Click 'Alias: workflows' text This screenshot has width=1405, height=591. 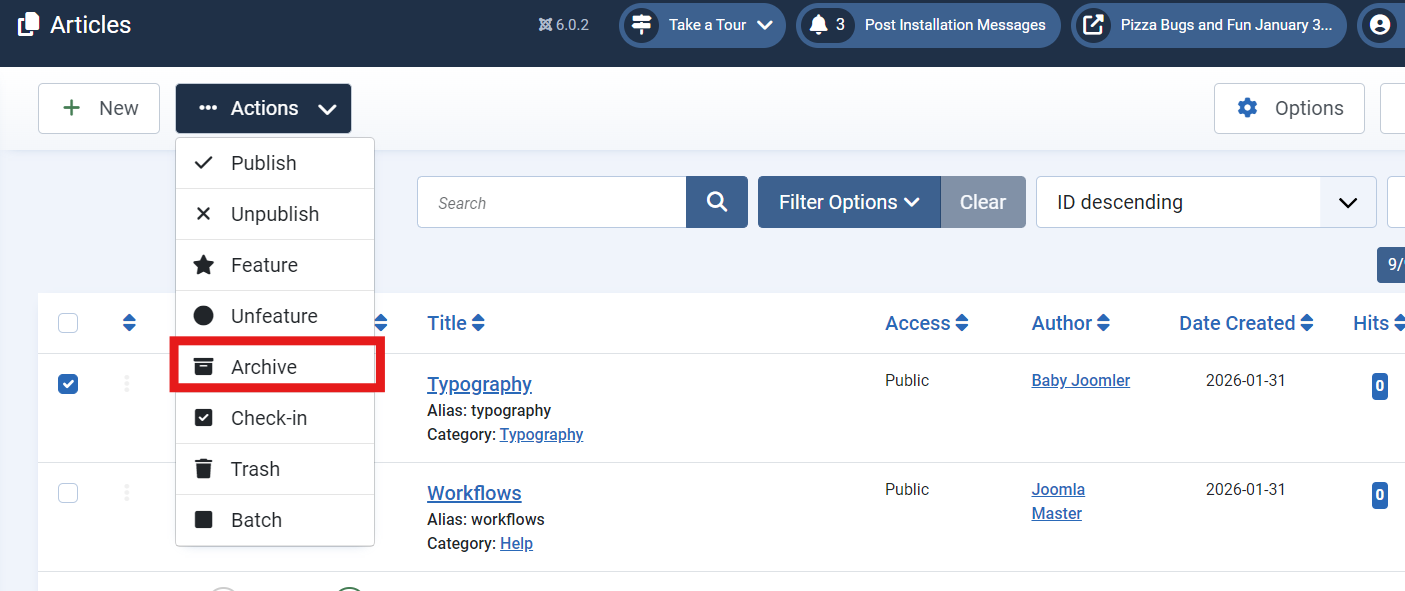point(486,519)
